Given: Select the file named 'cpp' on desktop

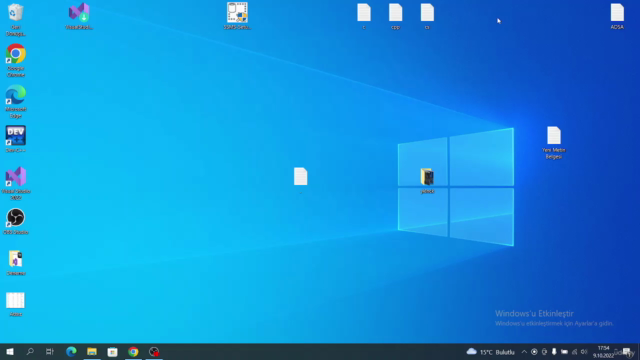Looking at the screenshot, I should tap(395, 16).
